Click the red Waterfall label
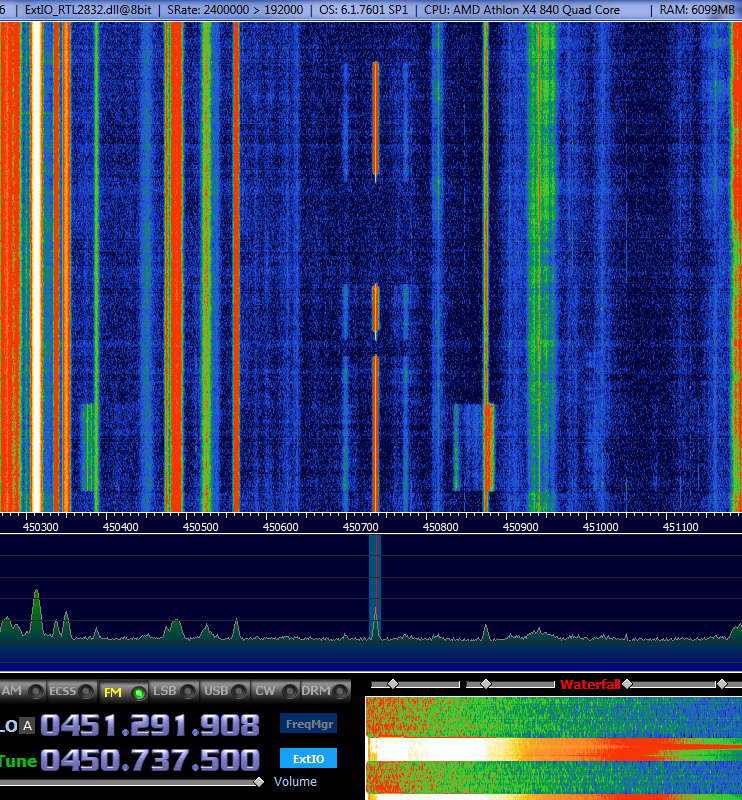This screenshot has height=800, width=742. [x=589, y=684]
